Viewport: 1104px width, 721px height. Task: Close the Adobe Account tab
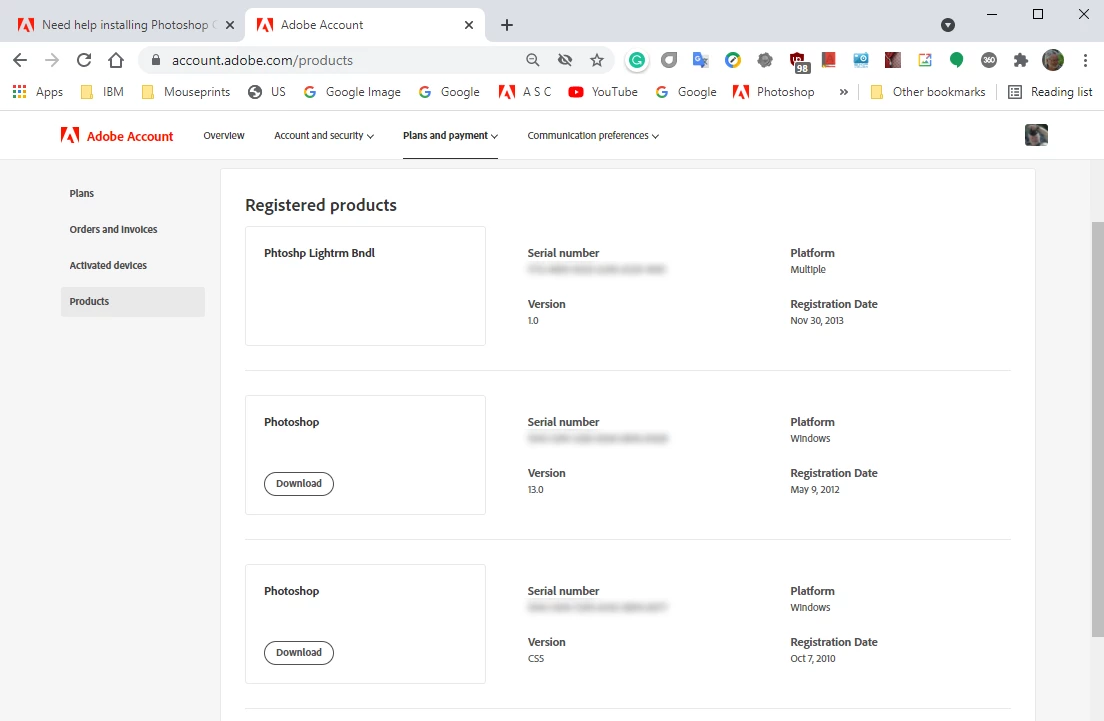[x=469, y=25]
